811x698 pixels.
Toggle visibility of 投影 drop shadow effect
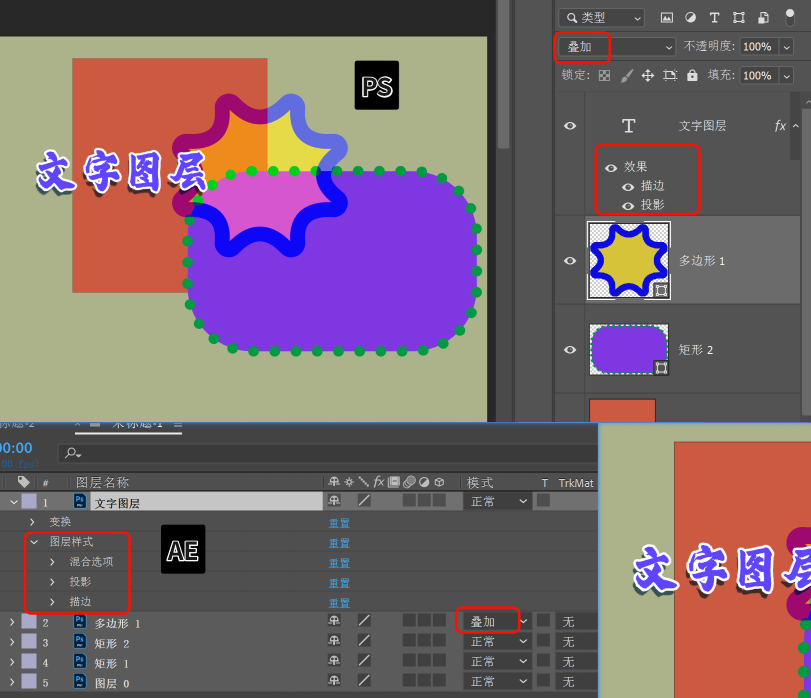(628, 206)
